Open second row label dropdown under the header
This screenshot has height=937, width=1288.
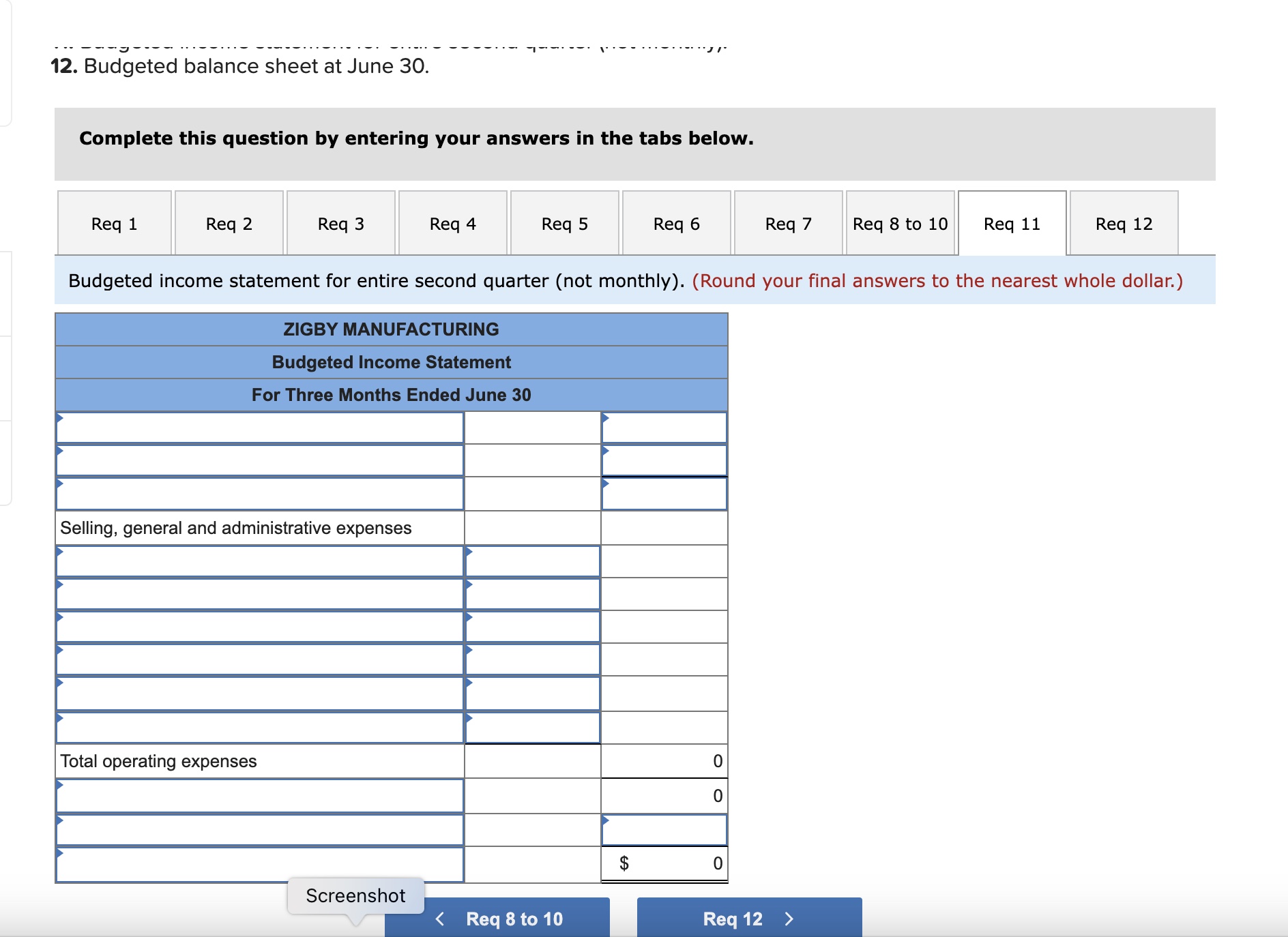tap(260, 460)
